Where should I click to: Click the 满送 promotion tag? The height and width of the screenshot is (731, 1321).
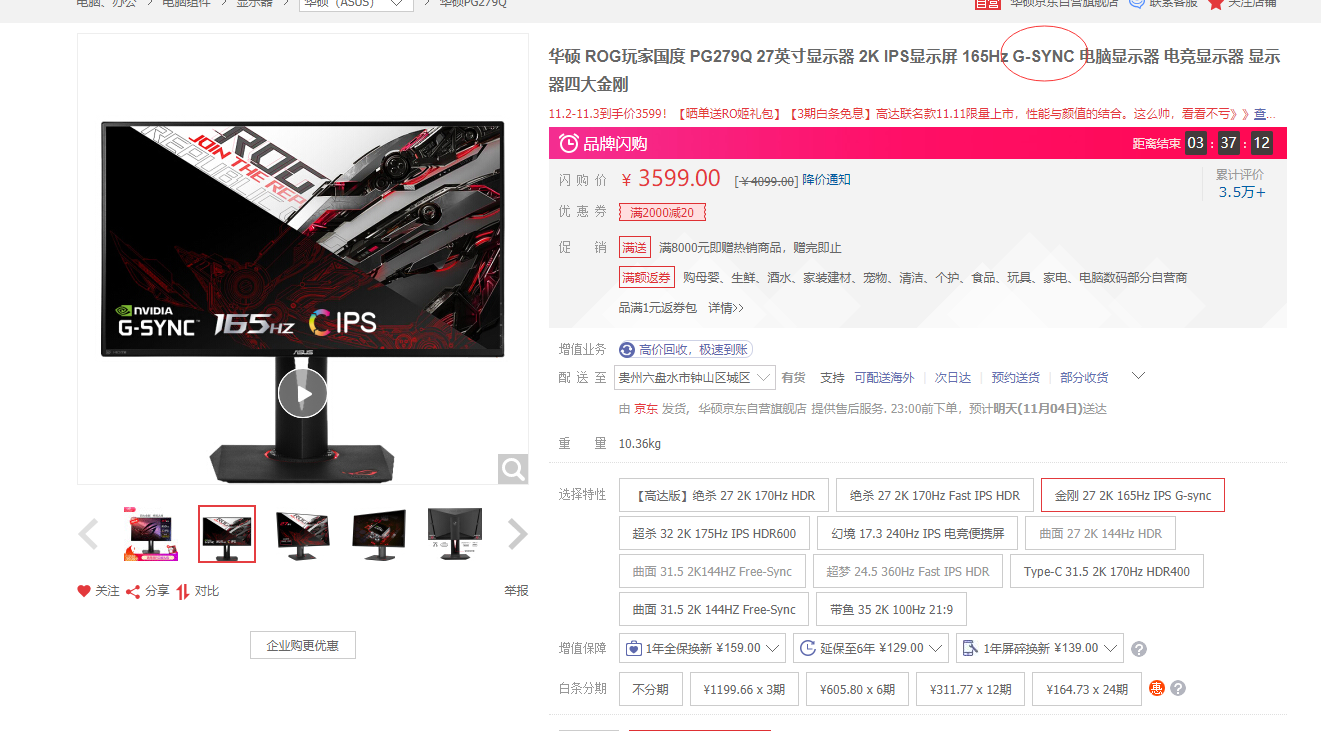tap(634, 247)
